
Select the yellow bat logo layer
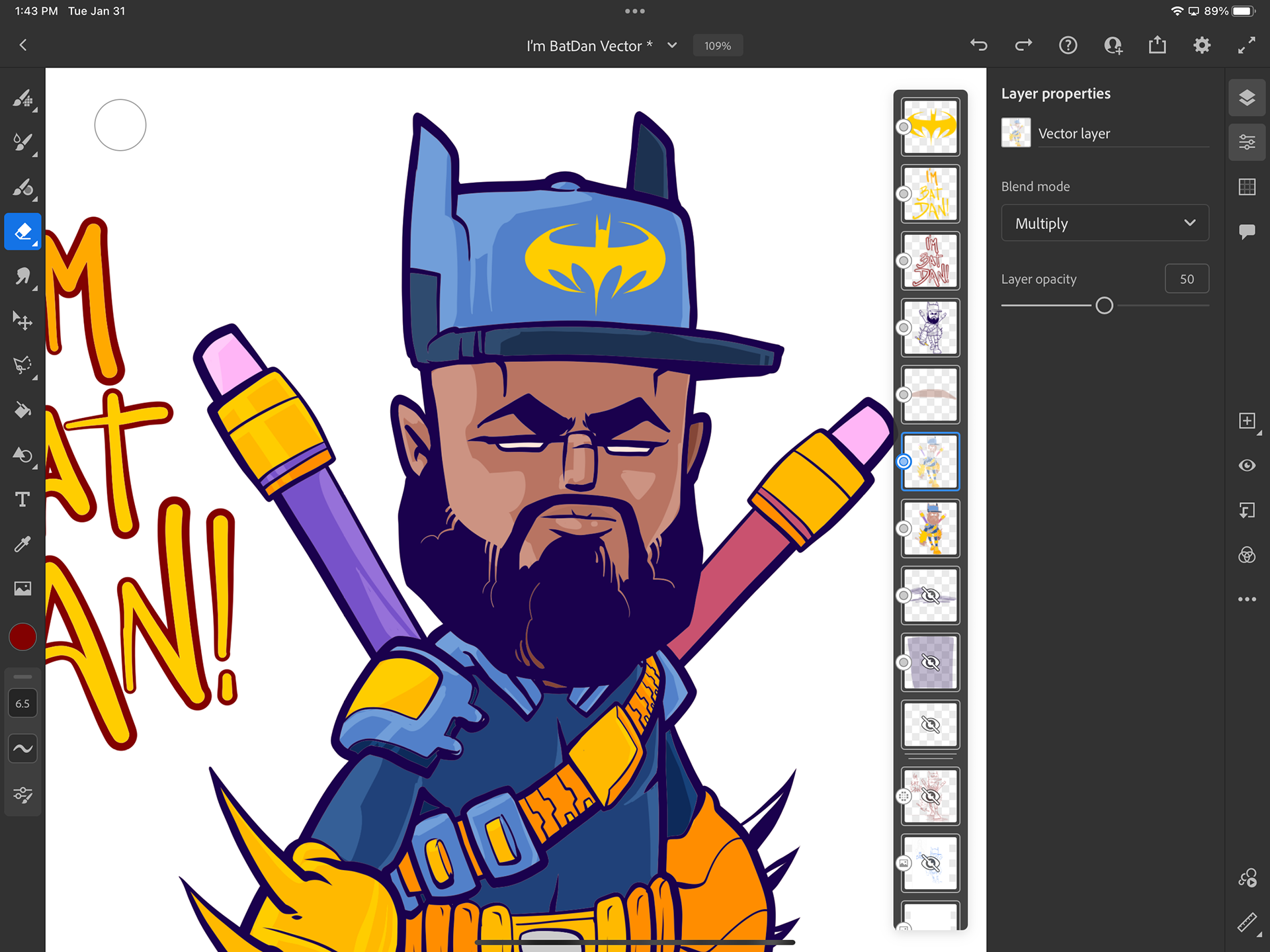pyautogui.click(x=931, y=127)
